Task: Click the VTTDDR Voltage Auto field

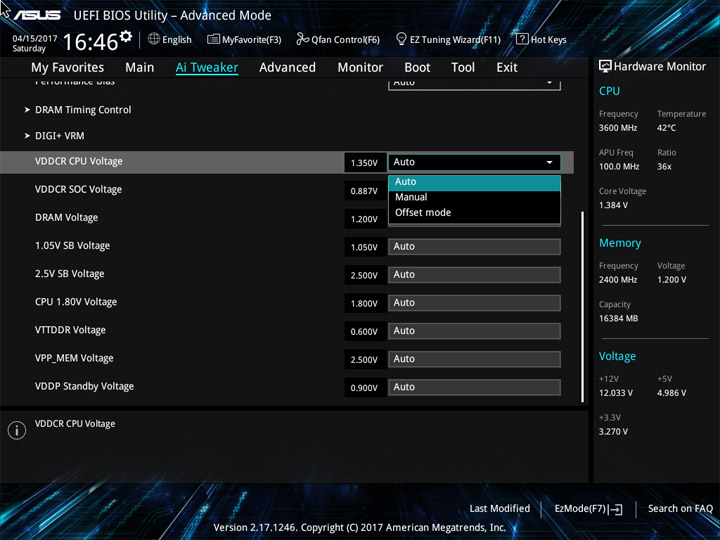Action: pos(474,331)
